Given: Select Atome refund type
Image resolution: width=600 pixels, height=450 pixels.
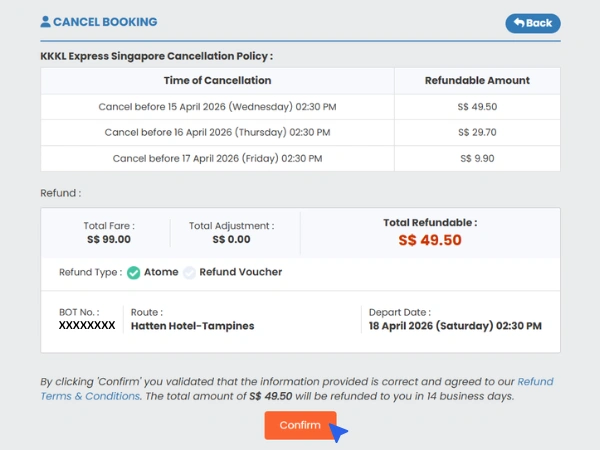Looking at the screenshot, I should 160,272.
